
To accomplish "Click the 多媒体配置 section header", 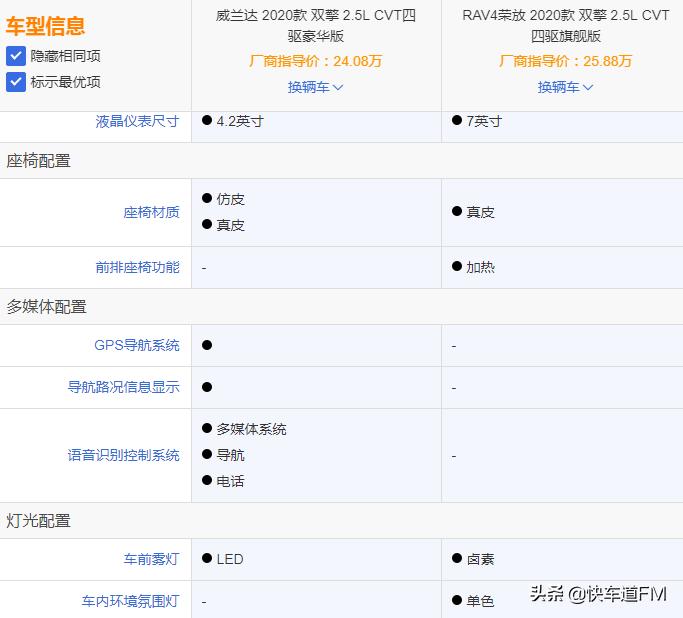I will click(46, 307).
